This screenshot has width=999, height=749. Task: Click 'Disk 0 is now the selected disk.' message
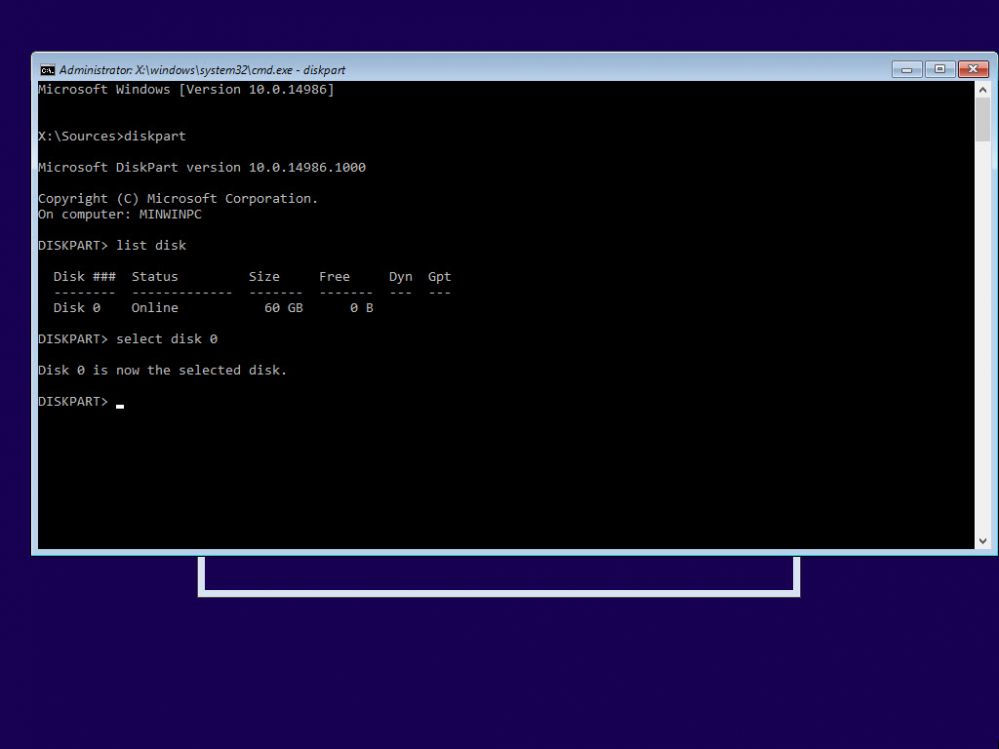pos(162,370)
